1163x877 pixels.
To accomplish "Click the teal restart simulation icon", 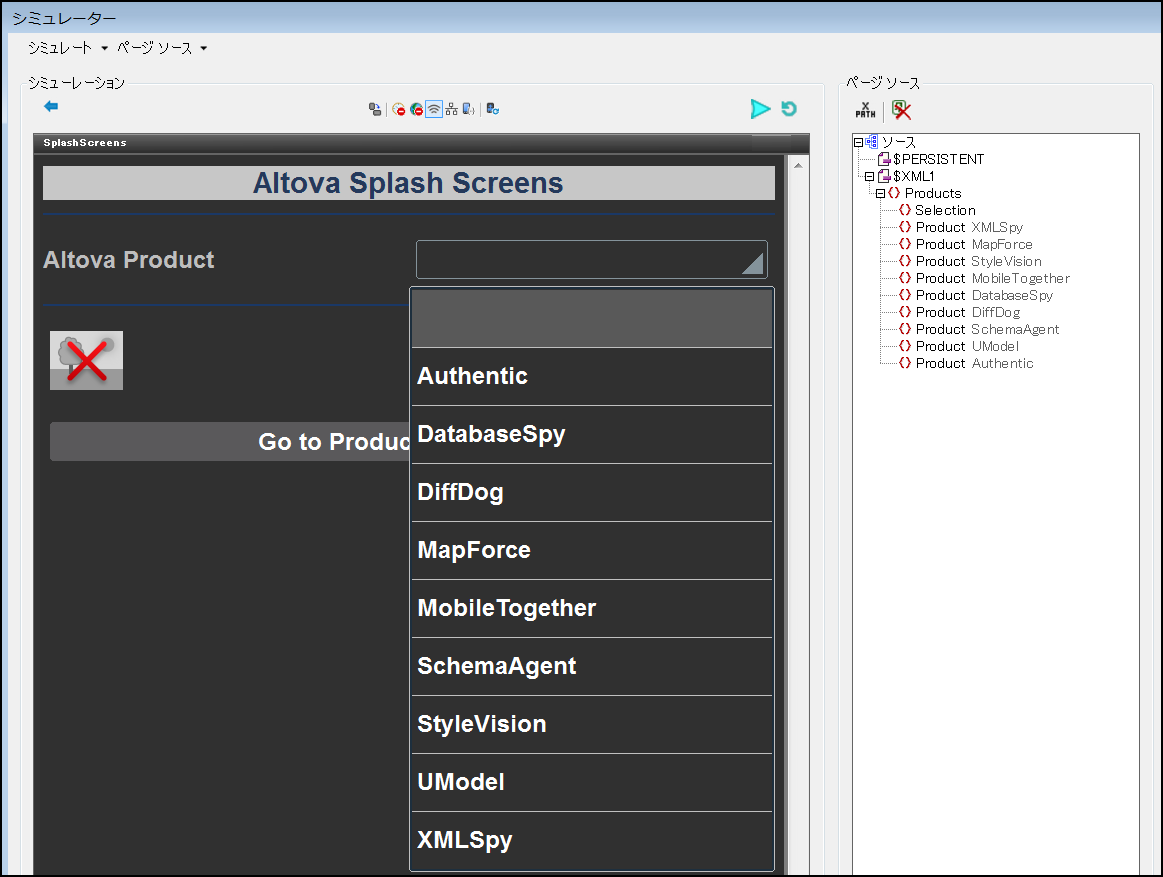I will click(789, 109).
